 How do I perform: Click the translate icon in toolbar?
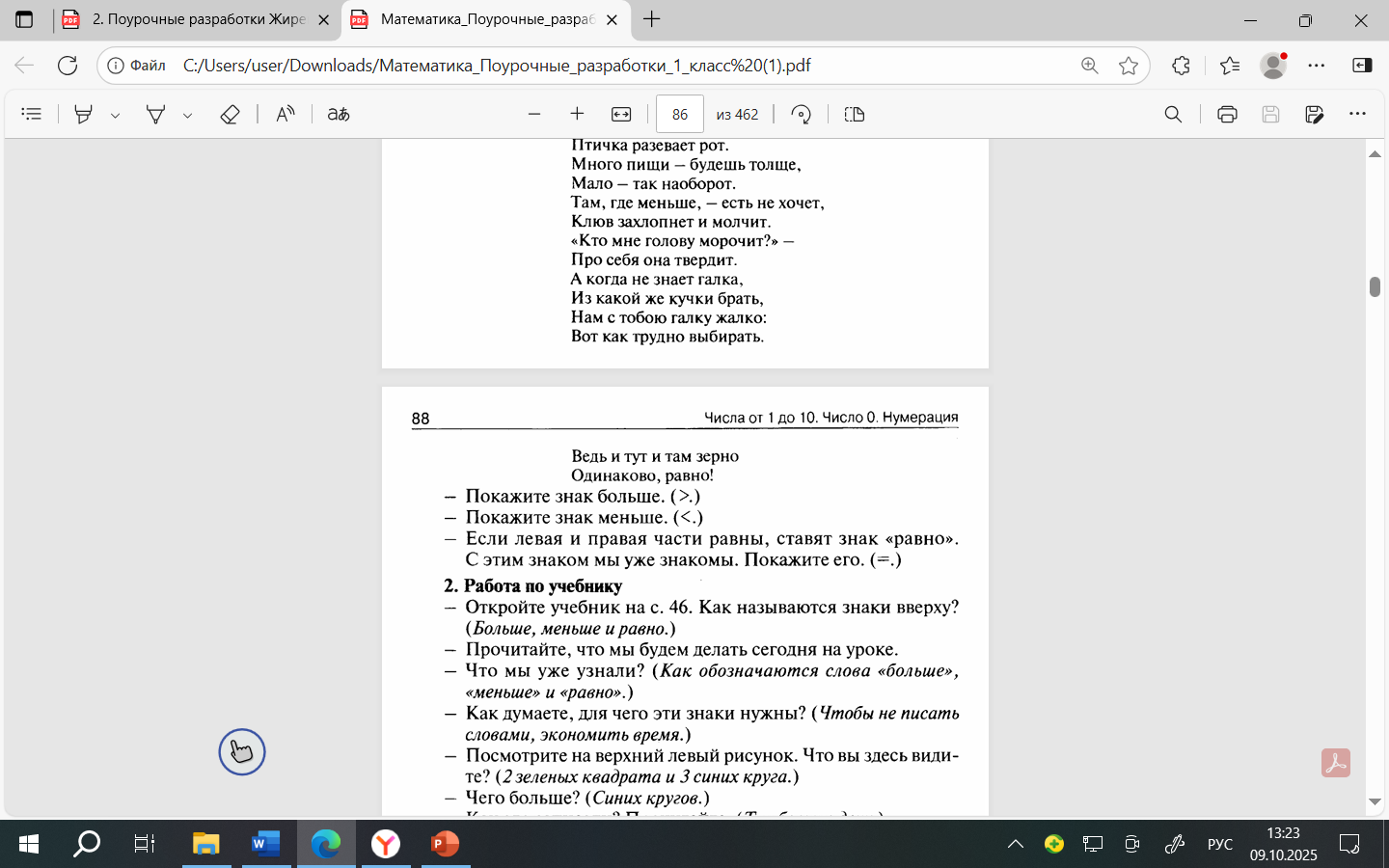click(338, 114)
